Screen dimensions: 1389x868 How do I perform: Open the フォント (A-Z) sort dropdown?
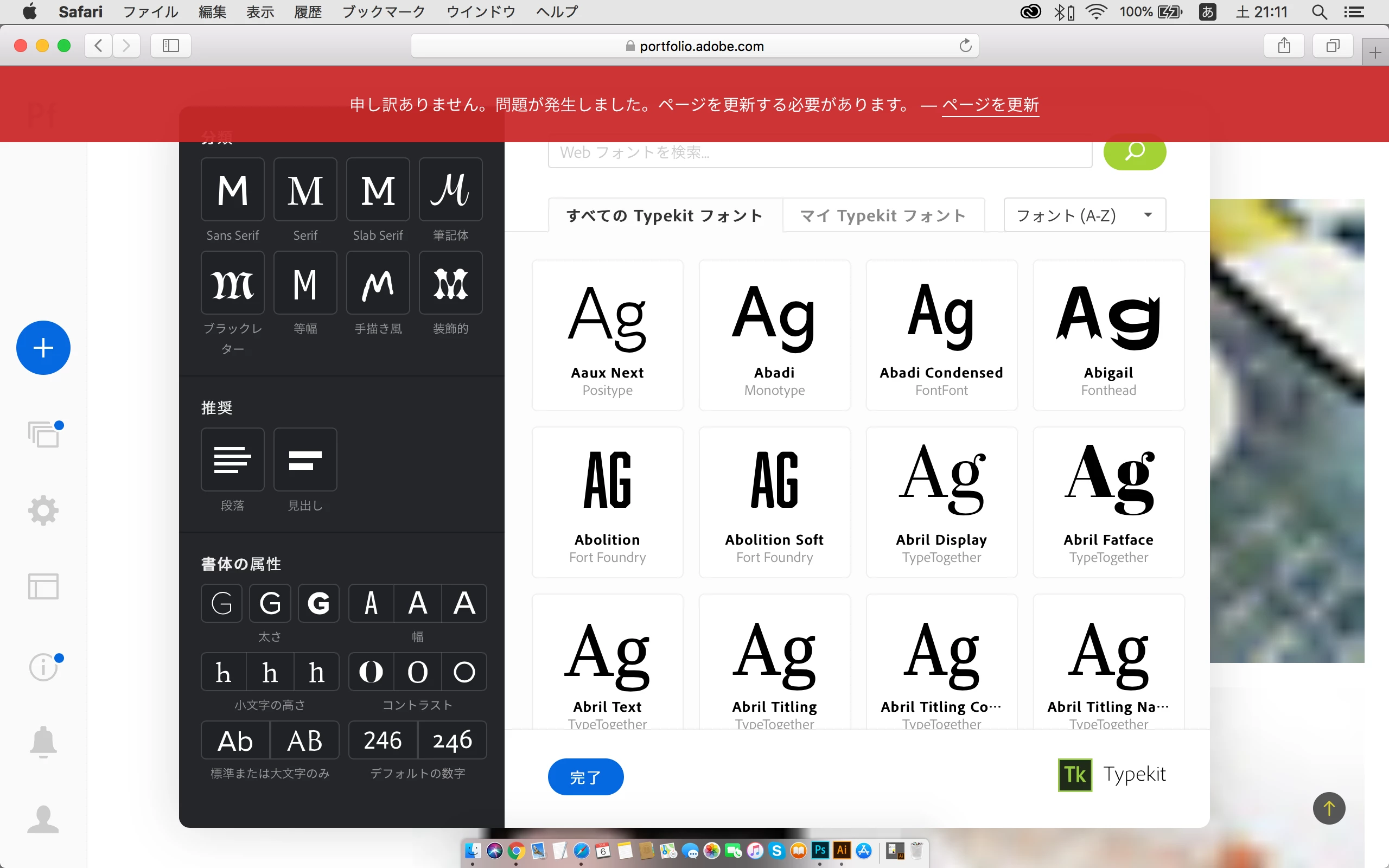(x=1084, y=215)
